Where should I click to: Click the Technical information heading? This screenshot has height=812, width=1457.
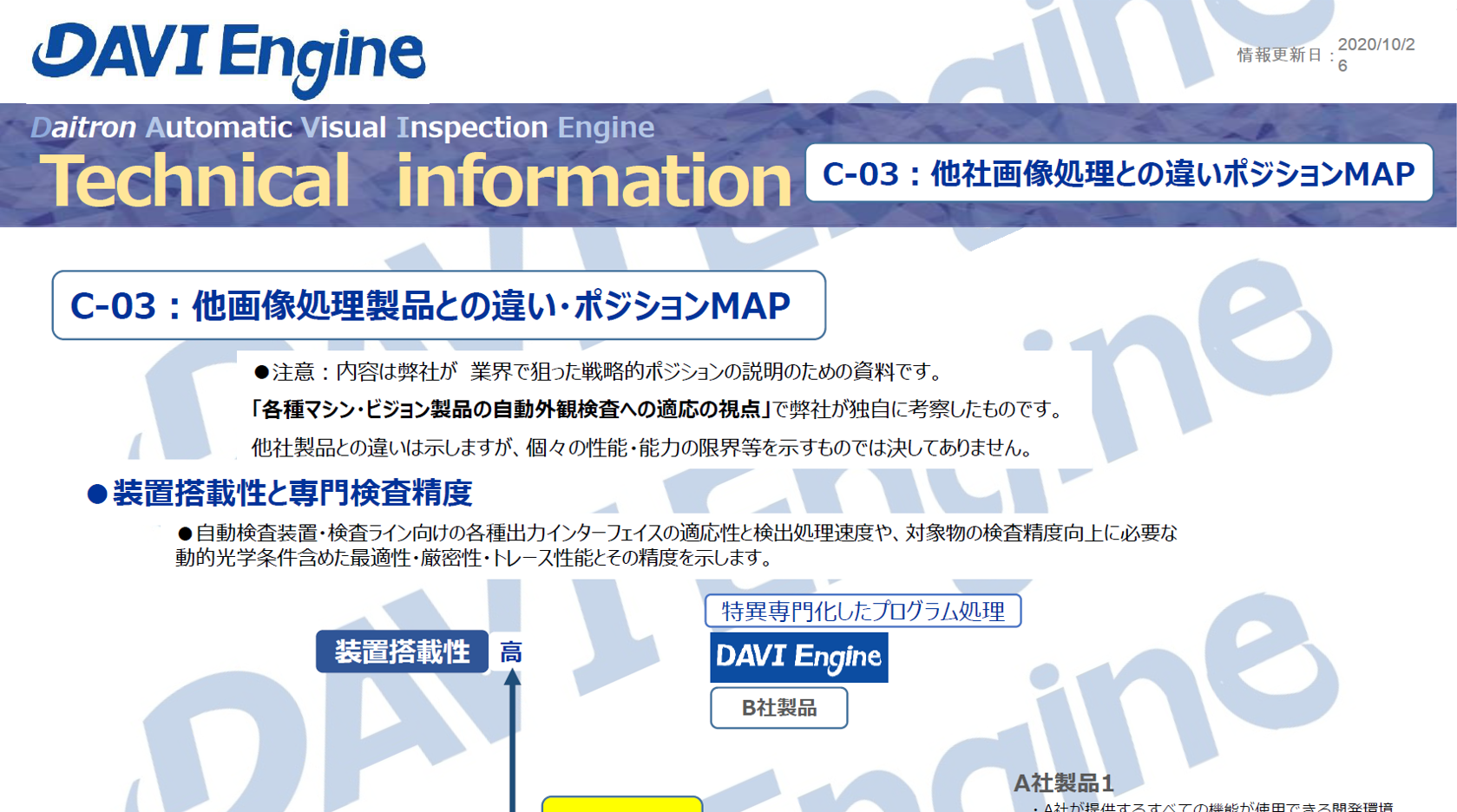(x=416, y=180)
